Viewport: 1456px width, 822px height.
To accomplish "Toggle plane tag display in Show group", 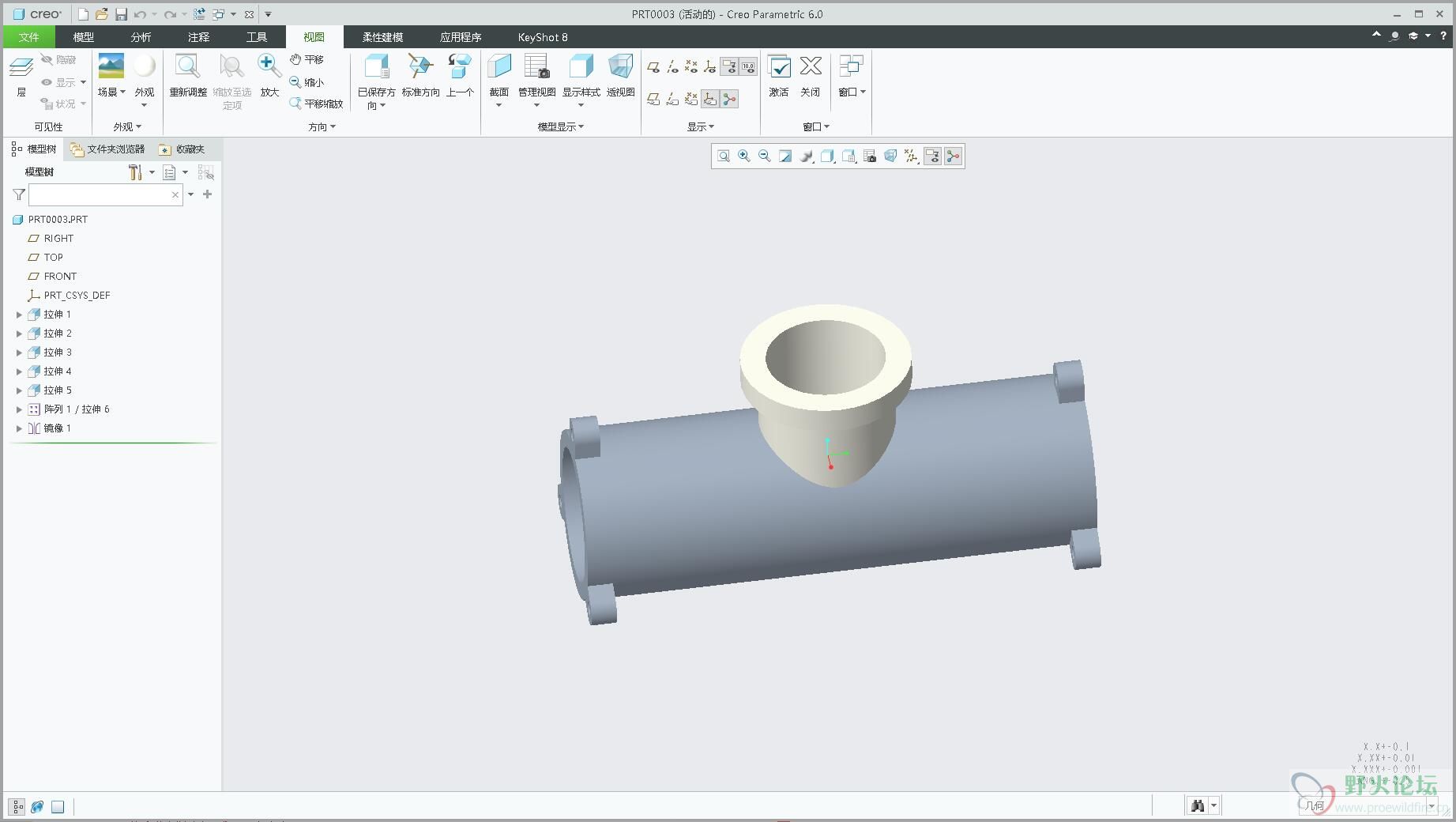I will pos(653,99).
